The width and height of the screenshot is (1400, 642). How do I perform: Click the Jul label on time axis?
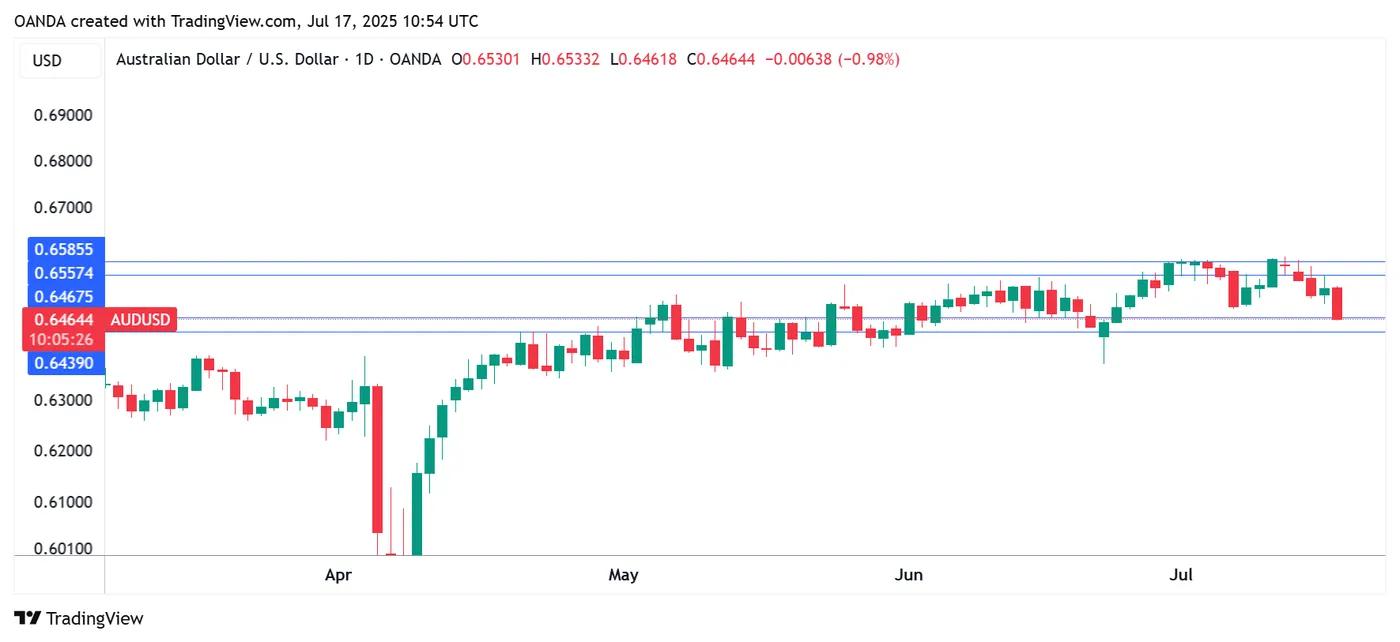[x=1182, y=575]
